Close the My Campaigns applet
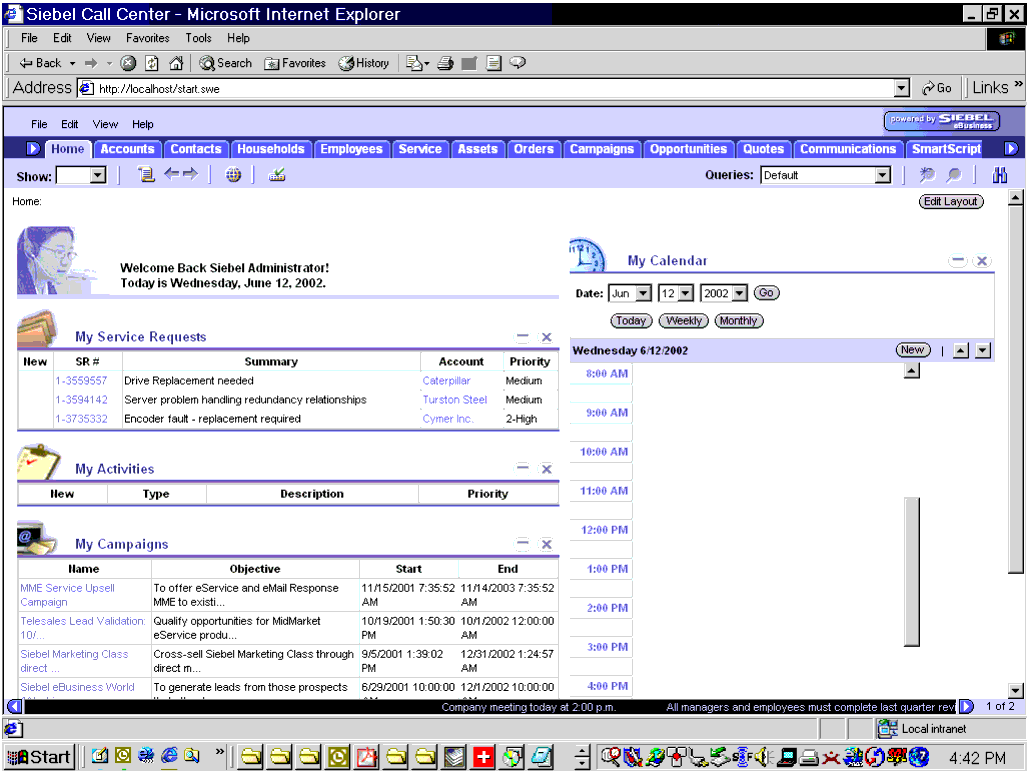This screenshot has height=773, width=1029. click(546, 544)
